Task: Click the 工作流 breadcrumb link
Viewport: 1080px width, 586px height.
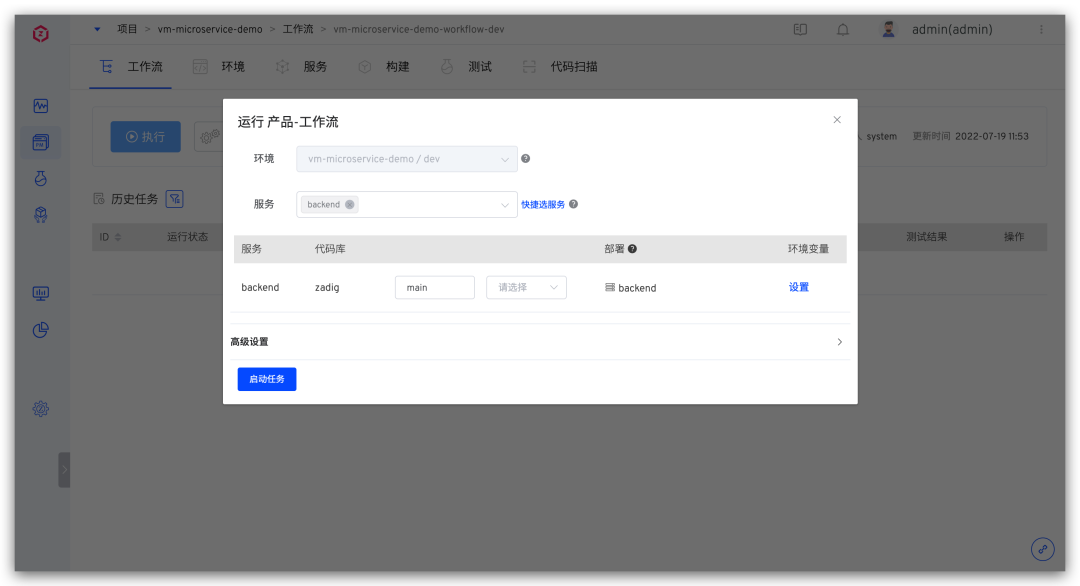Action: [x=298, y=29]
